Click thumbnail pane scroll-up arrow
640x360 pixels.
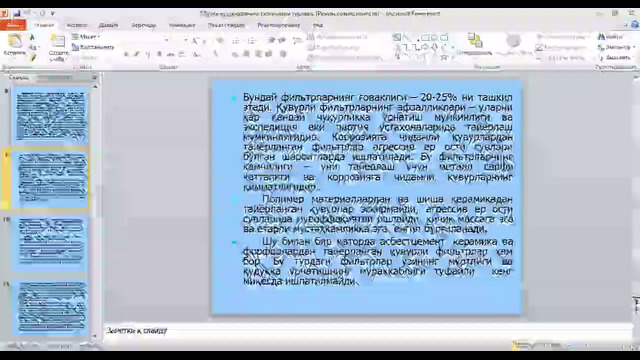point(96,87)
